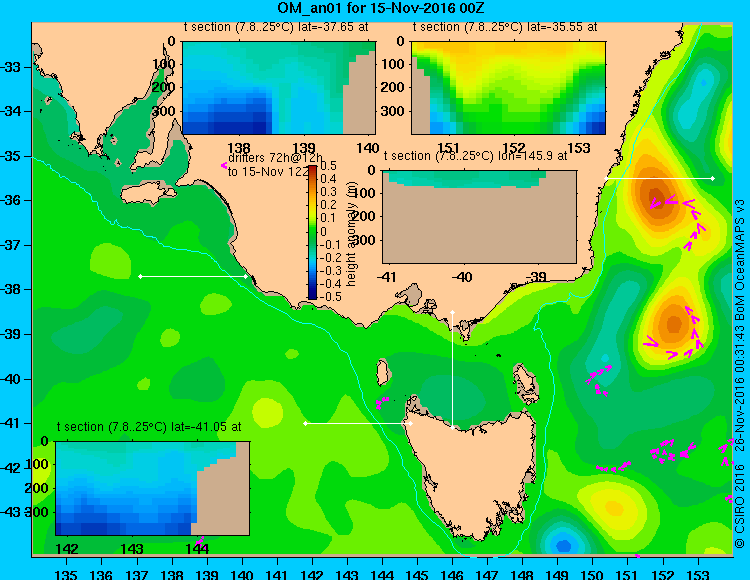The width and height of the screenshot is (750, 580).
Task: Click the '26-Nov-2016 00:31:43' timestamp
Action: tap(739, 388)
